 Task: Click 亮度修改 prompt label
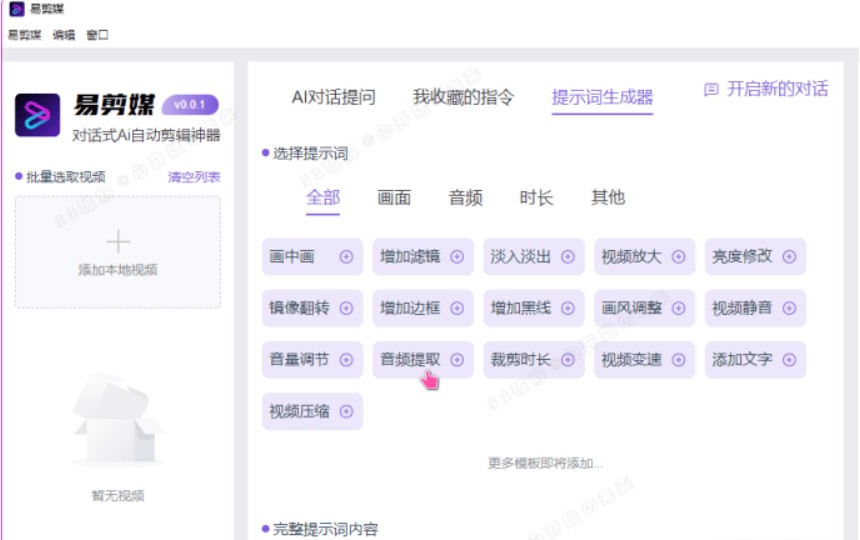pyautogui.click(x=742, y=257)
